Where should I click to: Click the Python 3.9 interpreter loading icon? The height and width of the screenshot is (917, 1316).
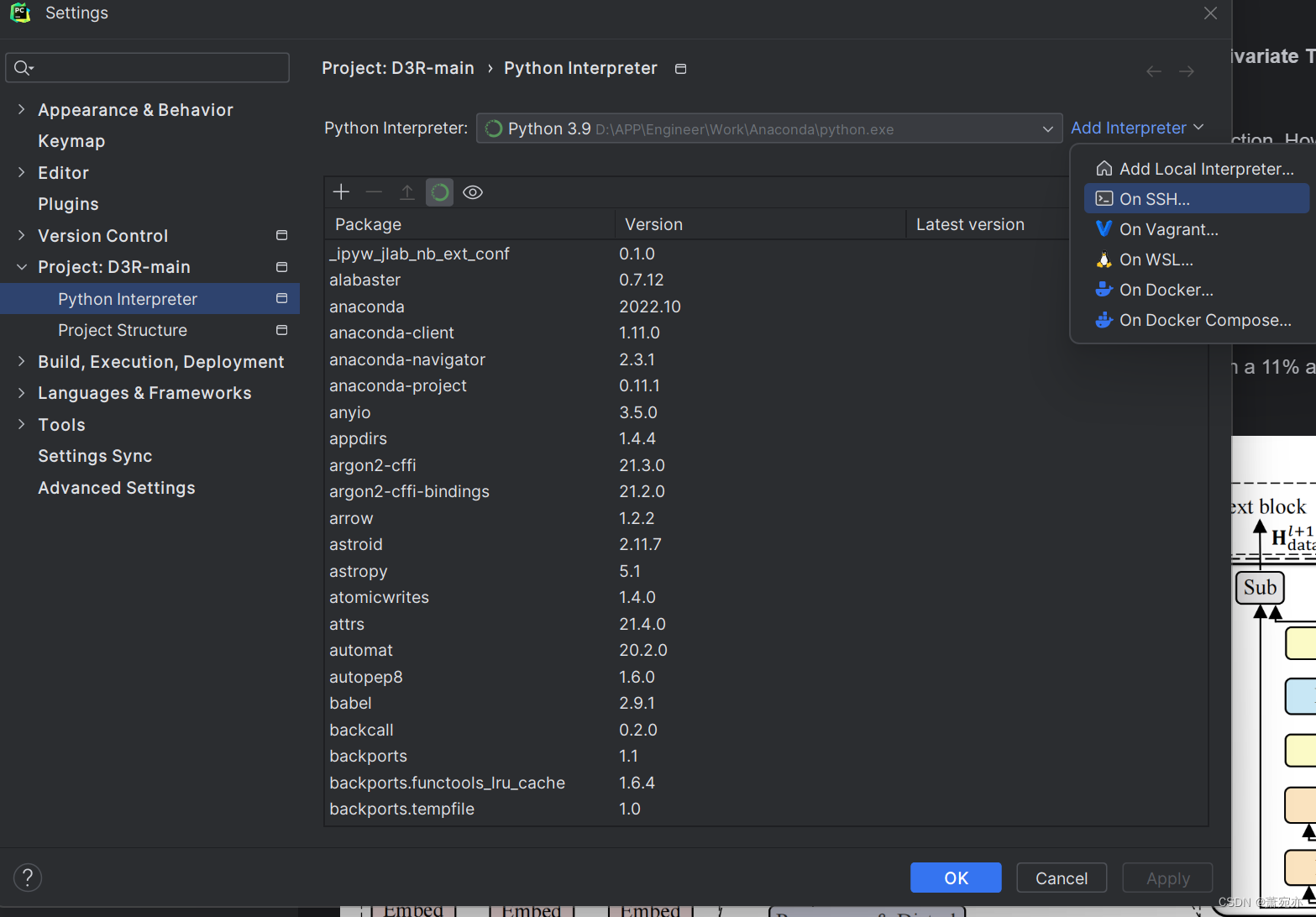tap(494, 128)
